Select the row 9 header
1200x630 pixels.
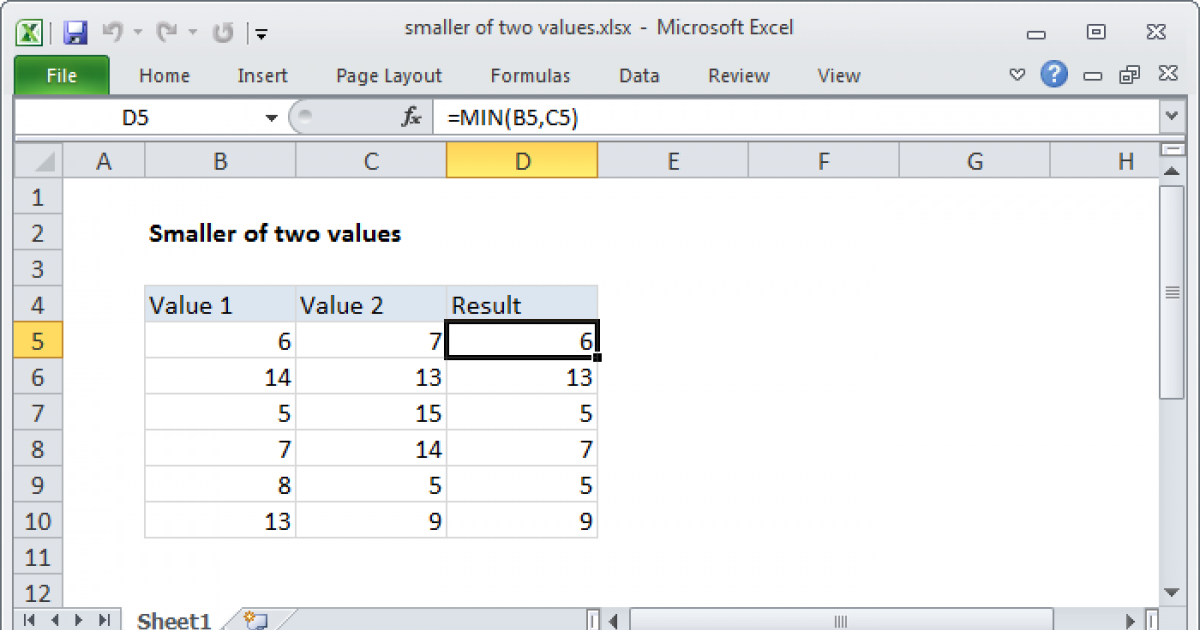tap(37, 485)
